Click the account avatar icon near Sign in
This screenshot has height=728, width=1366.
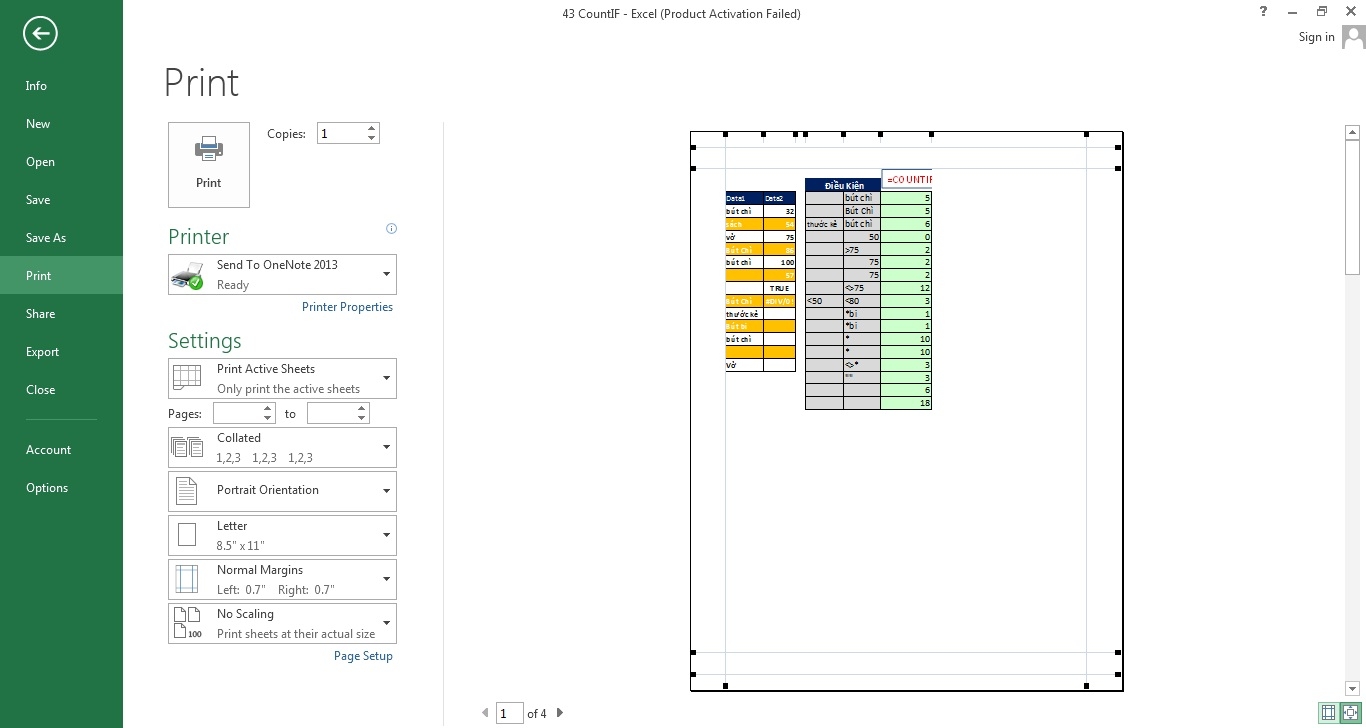[1353, 37]
